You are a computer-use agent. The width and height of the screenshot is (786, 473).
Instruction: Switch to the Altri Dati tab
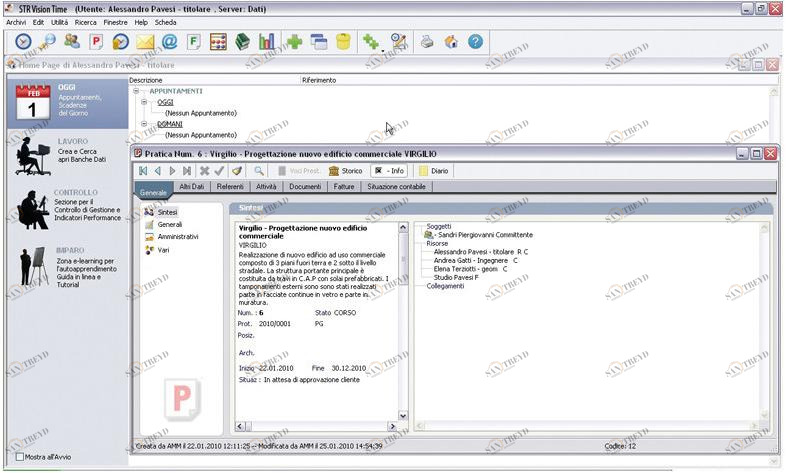191,186
